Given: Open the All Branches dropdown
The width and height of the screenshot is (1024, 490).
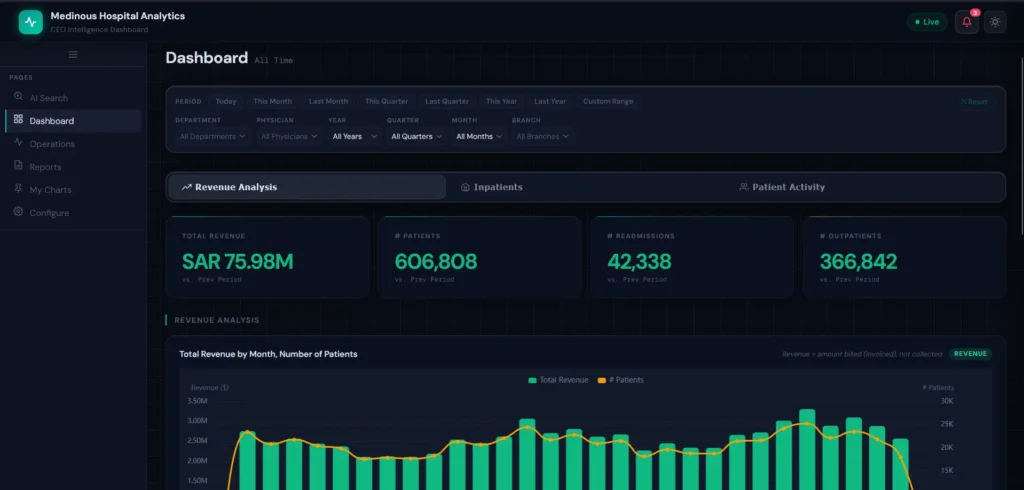Looking at the screenshot, I should 542,137.
